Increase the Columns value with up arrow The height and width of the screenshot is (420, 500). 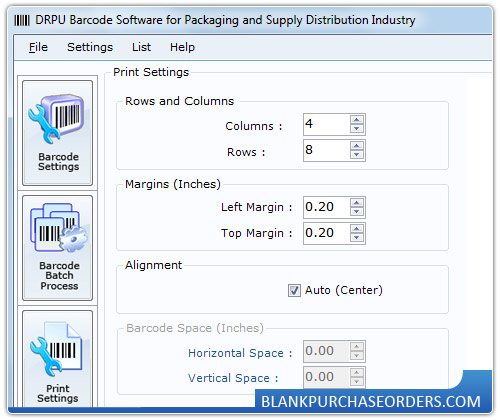click(357, 120)
